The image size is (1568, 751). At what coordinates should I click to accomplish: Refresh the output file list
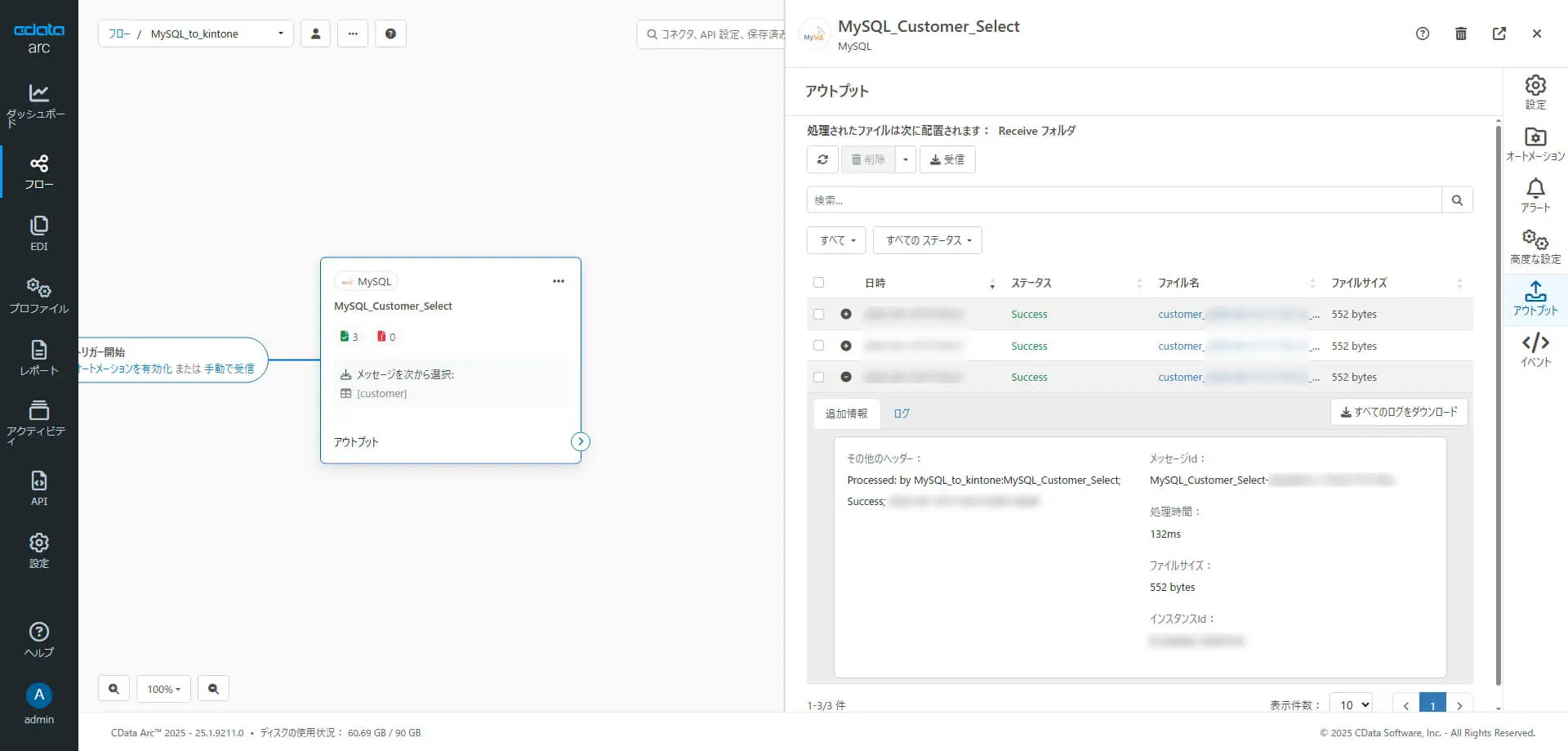coord(822,159)
